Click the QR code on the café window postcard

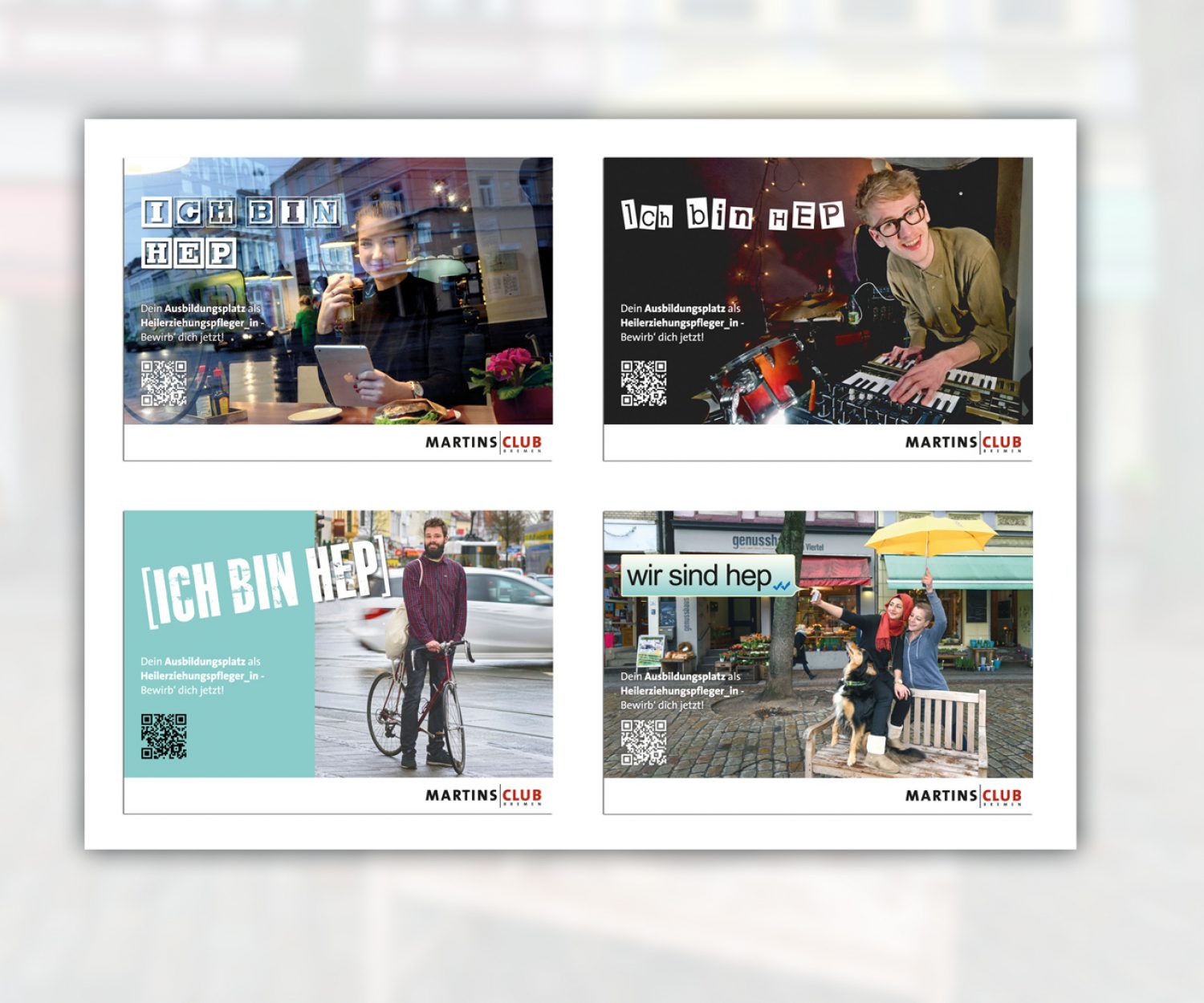click(164, 383)
